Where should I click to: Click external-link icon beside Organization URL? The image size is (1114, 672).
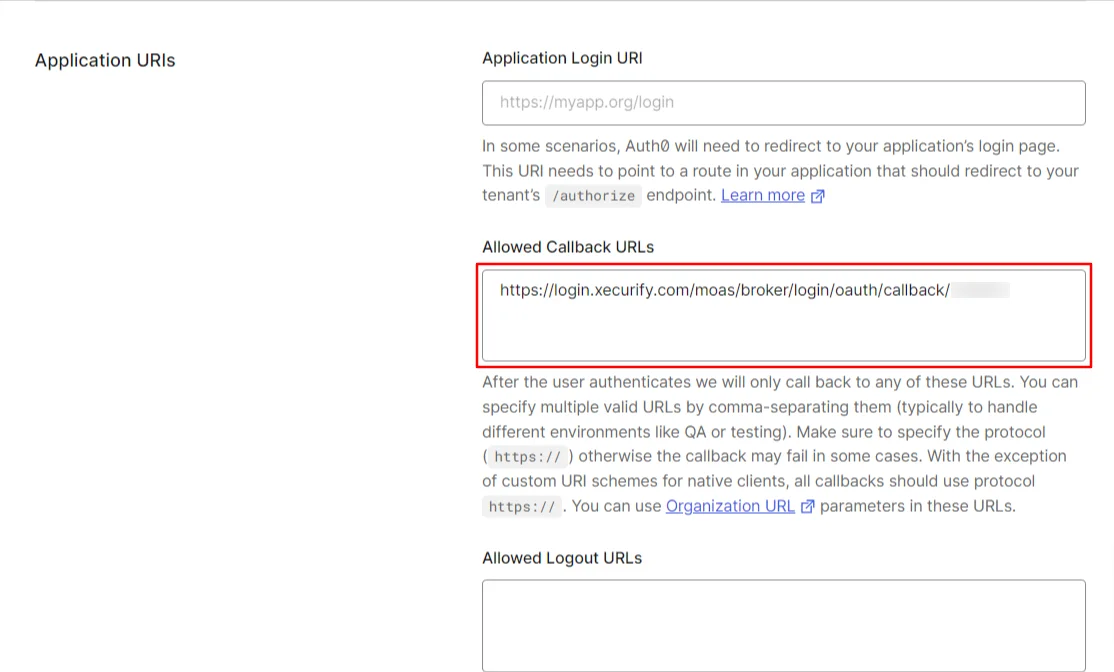click(807, 506)
